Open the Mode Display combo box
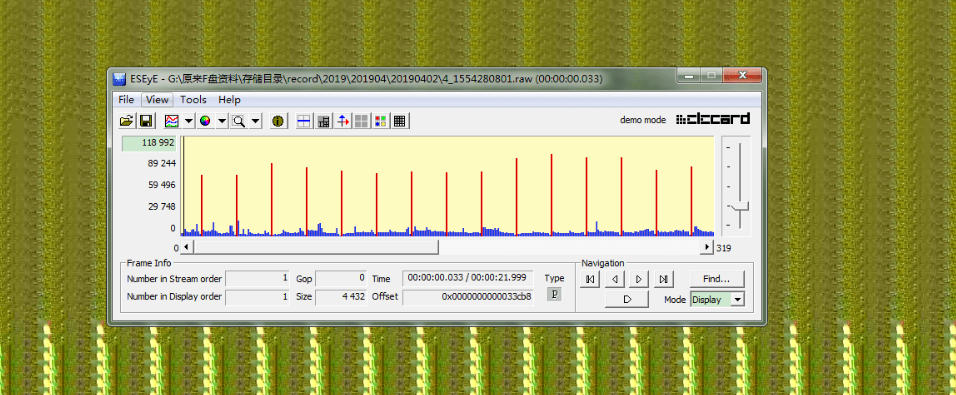This screenshot has height=395, width=956. (717, 299)
